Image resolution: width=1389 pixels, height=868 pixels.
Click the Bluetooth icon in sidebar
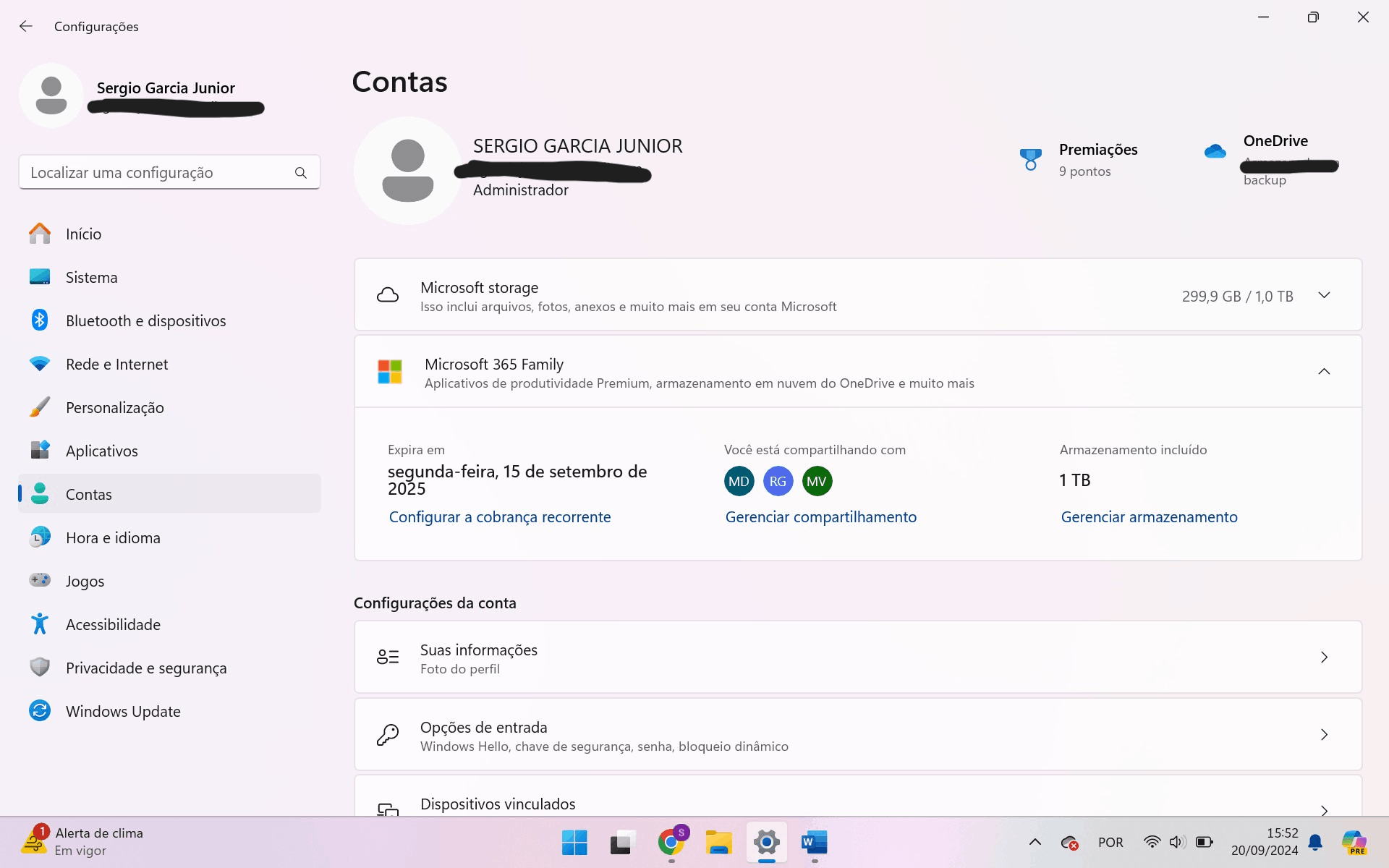40,320
